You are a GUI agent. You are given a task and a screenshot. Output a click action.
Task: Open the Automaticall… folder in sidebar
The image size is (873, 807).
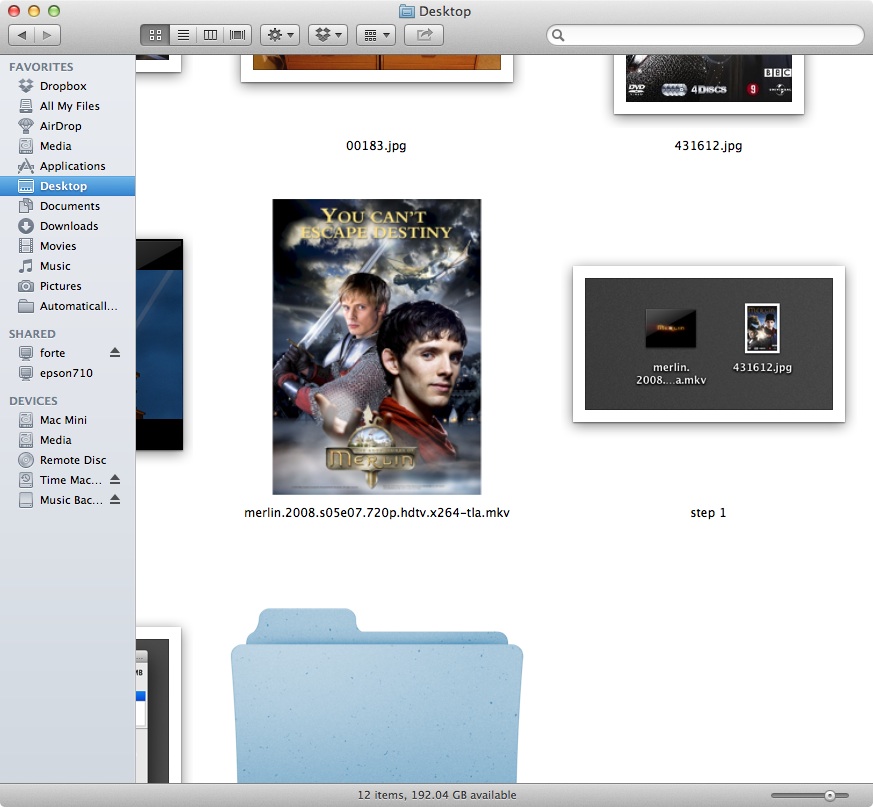(x=67, y=306)
